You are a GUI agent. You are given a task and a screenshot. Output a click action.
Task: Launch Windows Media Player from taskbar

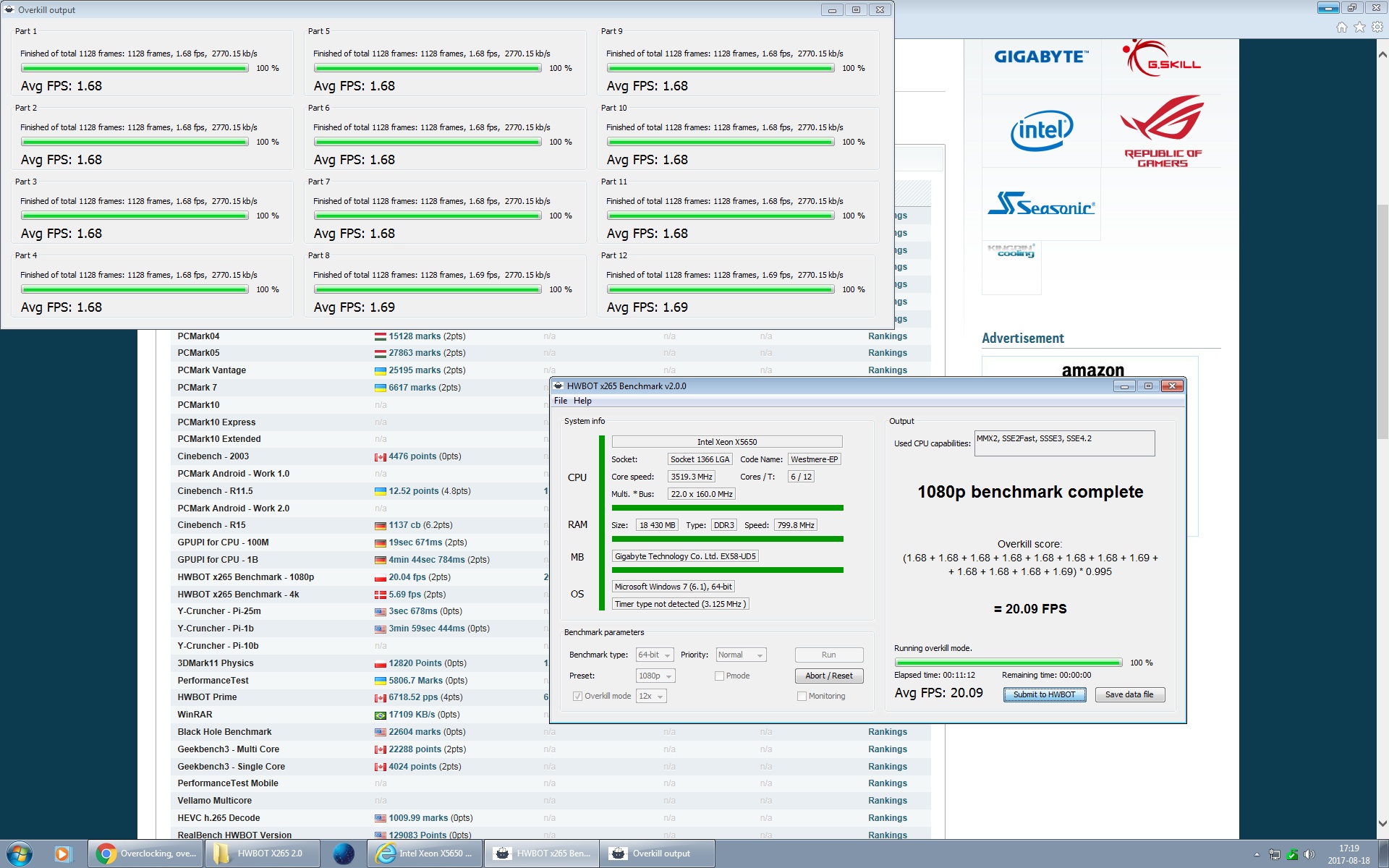[62, 854]
